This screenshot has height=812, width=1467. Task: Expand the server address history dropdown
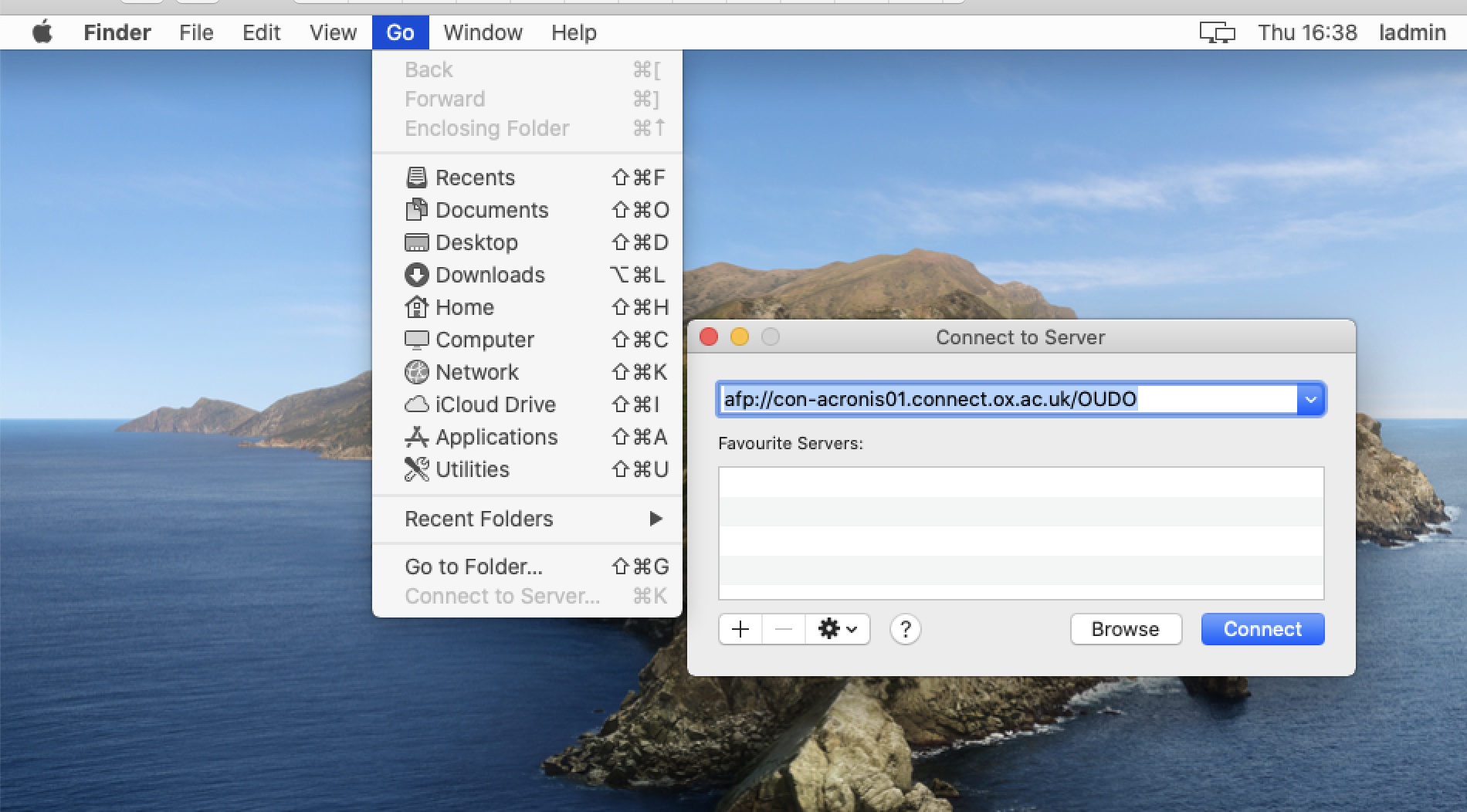pyautogui.click(x=1310, y=400)
